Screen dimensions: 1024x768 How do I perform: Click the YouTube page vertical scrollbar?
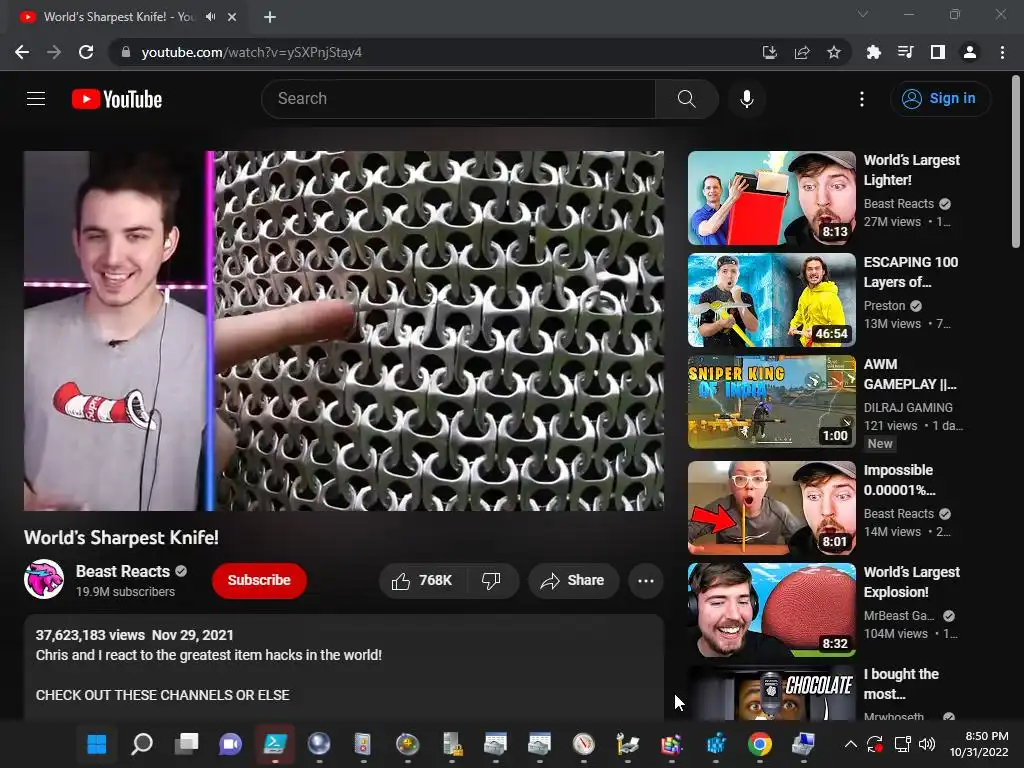point(1016,163)
